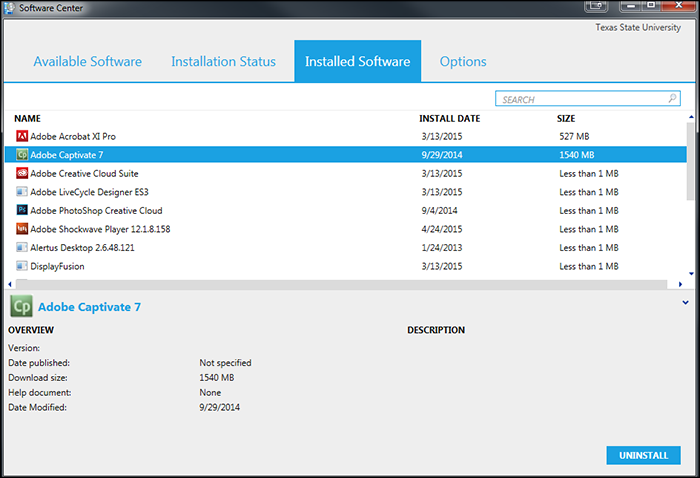
Task: Go to the Options tab
Action: tap(463, 61)
